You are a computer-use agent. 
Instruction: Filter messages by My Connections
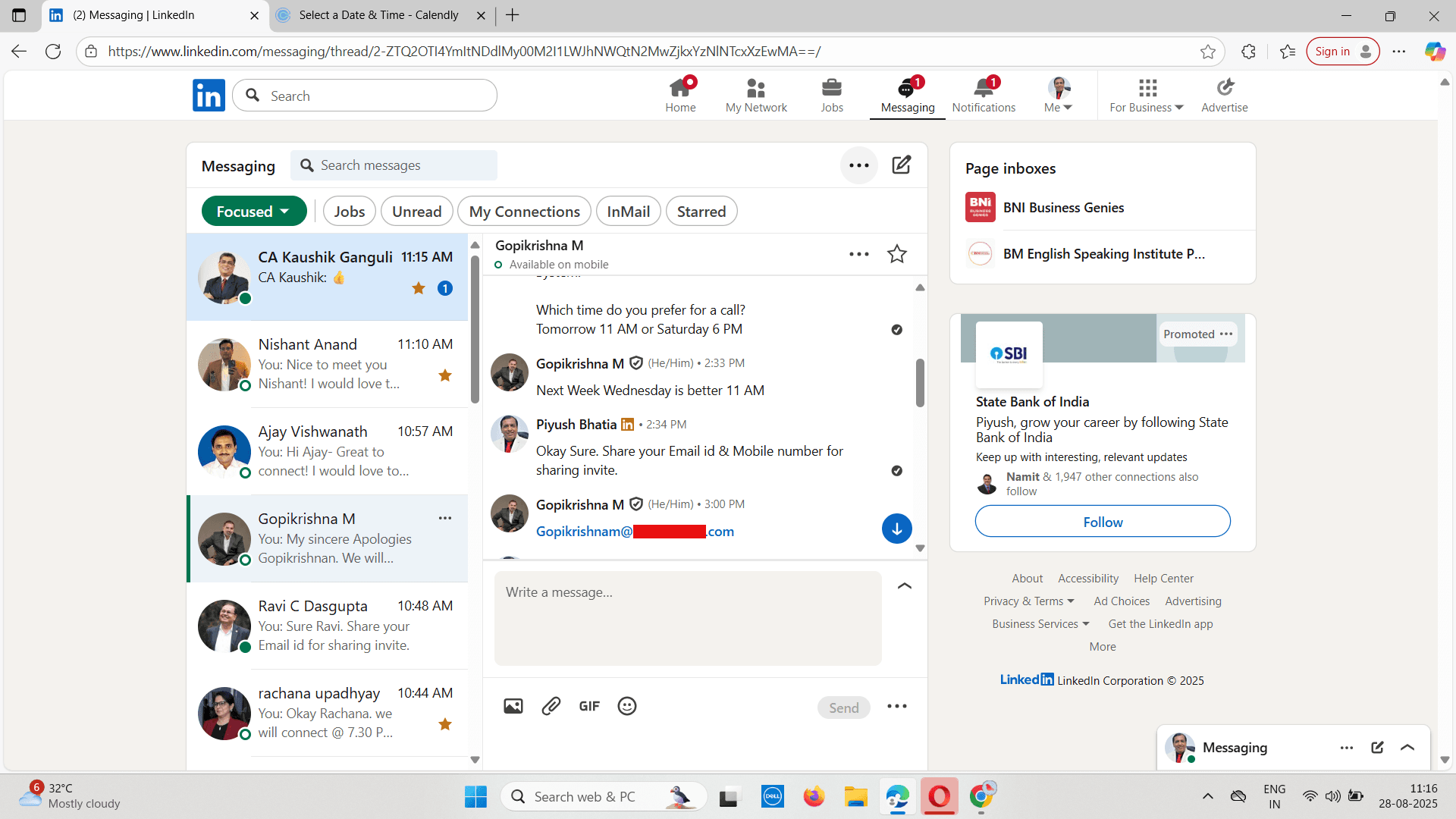525,212
